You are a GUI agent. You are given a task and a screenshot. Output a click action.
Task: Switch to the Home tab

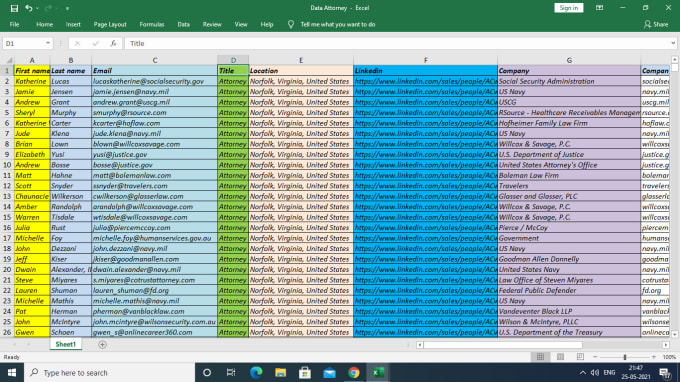pyautogui.click(x=44, y=25)
